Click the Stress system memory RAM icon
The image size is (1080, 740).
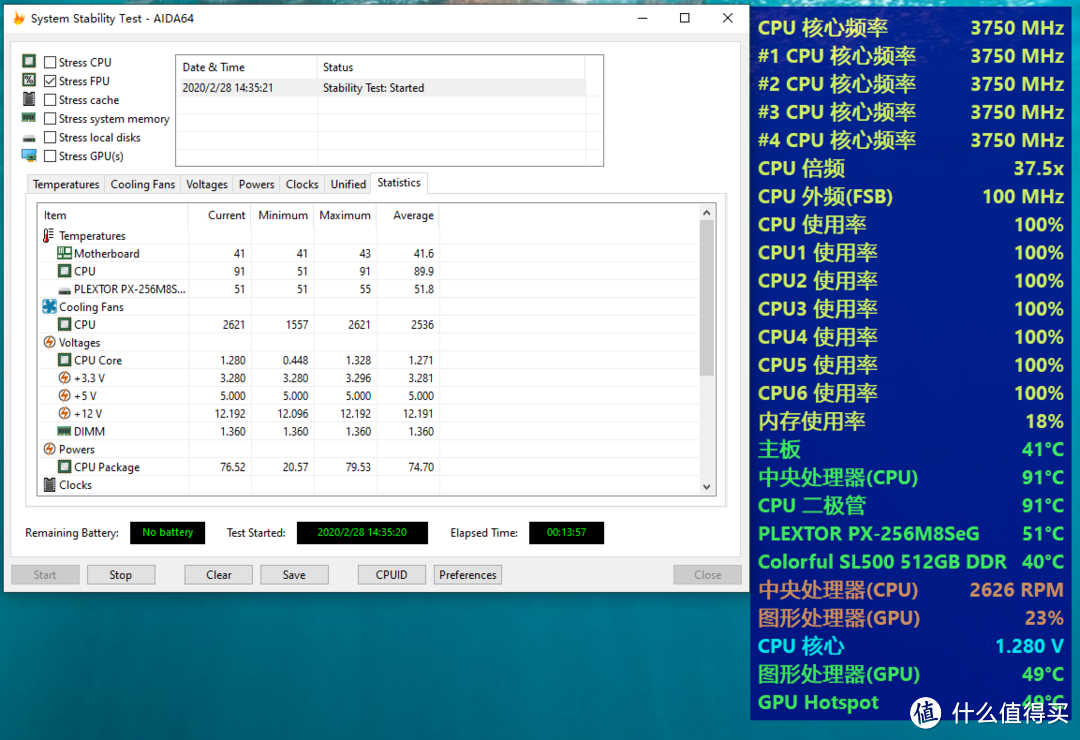(29, 118)
